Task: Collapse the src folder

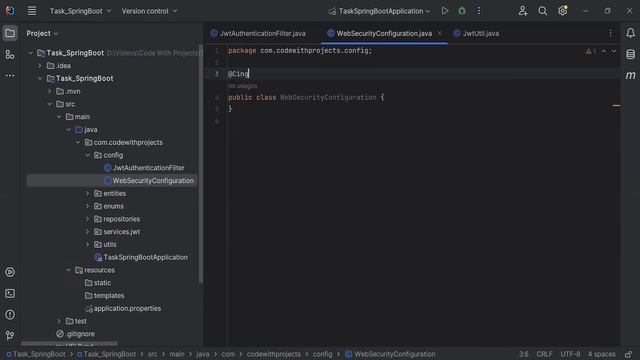Action: [x=49, y=104]
